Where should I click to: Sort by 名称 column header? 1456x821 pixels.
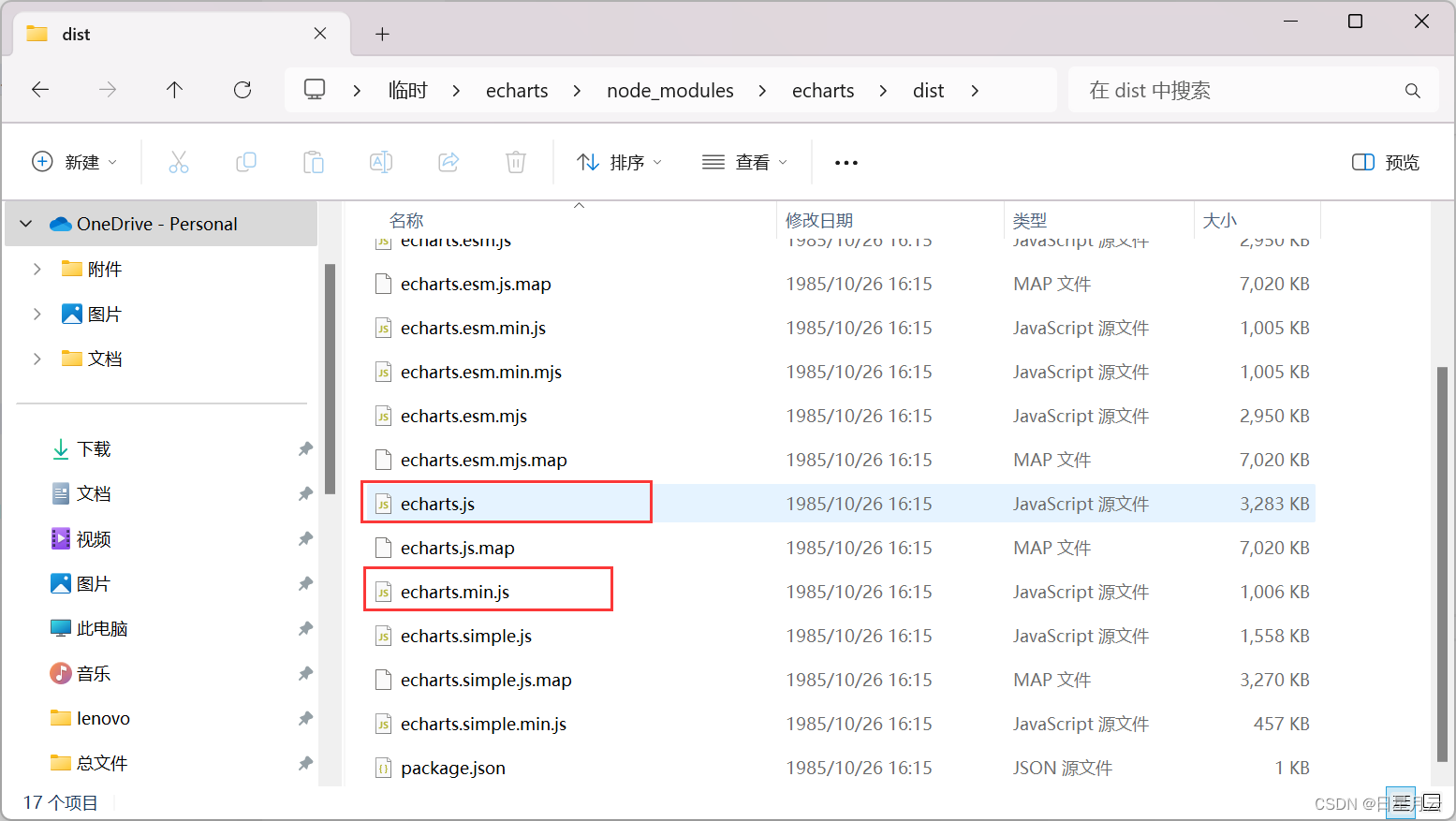[406, 220]
